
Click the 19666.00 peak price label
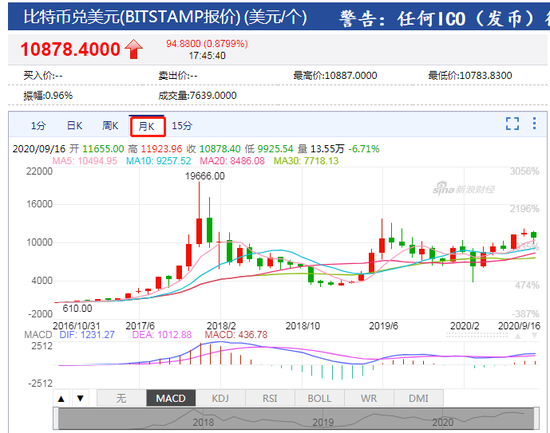coord(205,176)
